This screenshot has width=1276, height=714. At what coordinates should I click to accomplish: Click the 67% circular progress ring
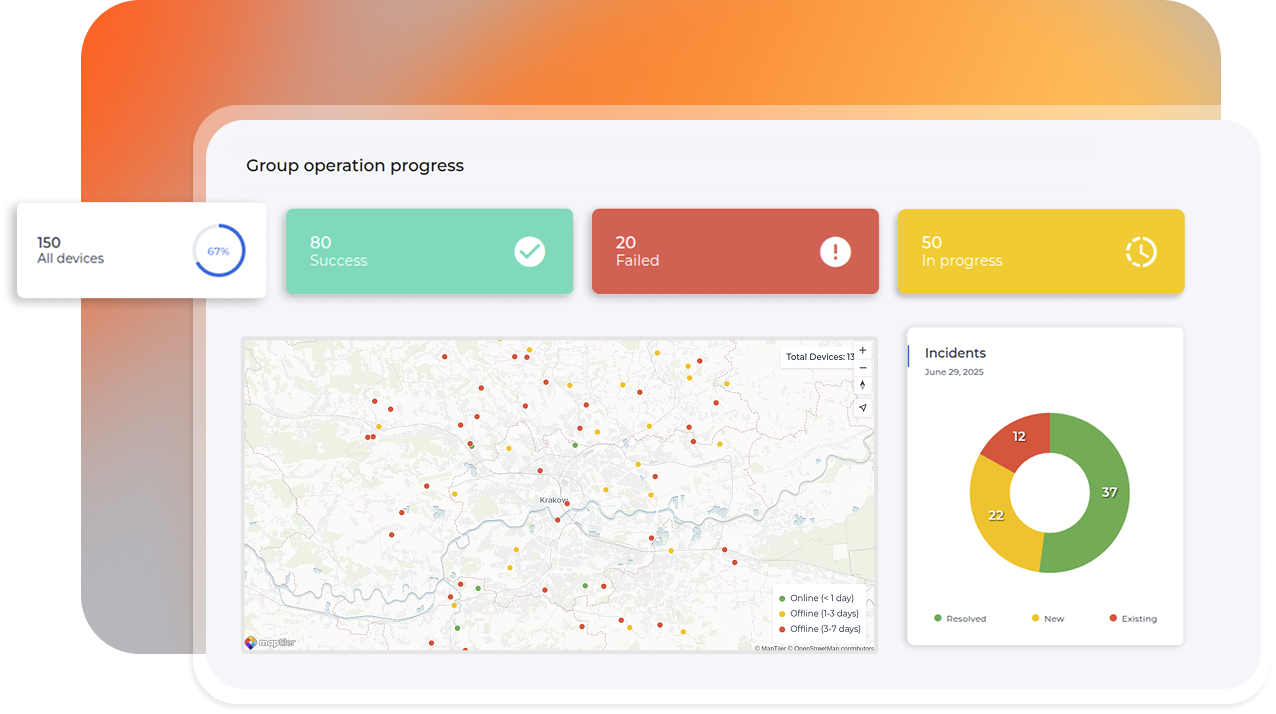click(219, 251)
